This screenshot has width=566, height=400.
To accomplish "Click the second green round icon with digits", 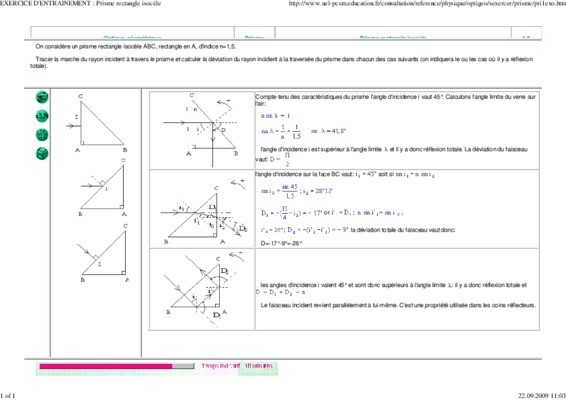I will coord(42,116).
